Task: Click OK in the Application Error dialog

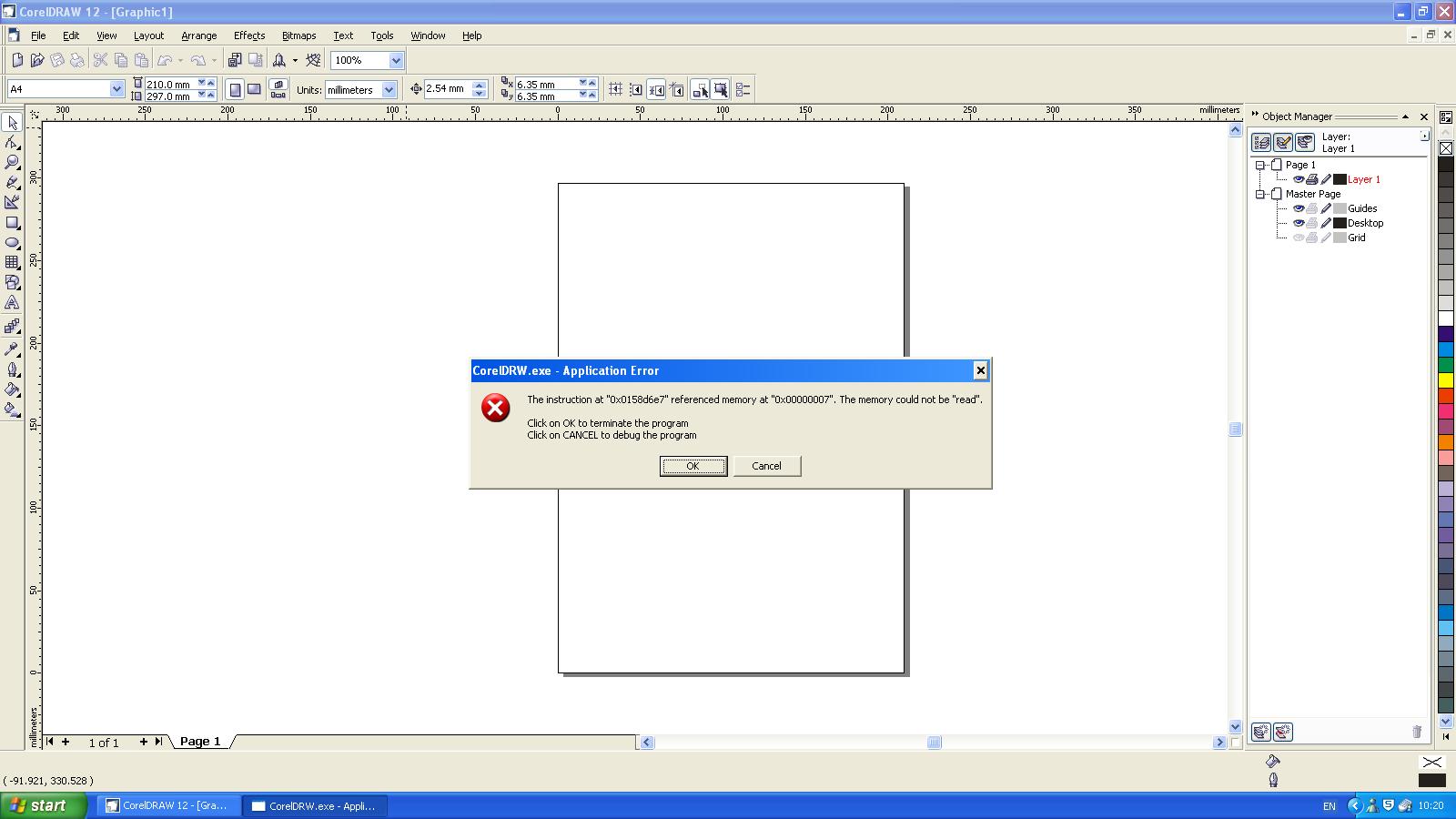Action: [693, 466]
